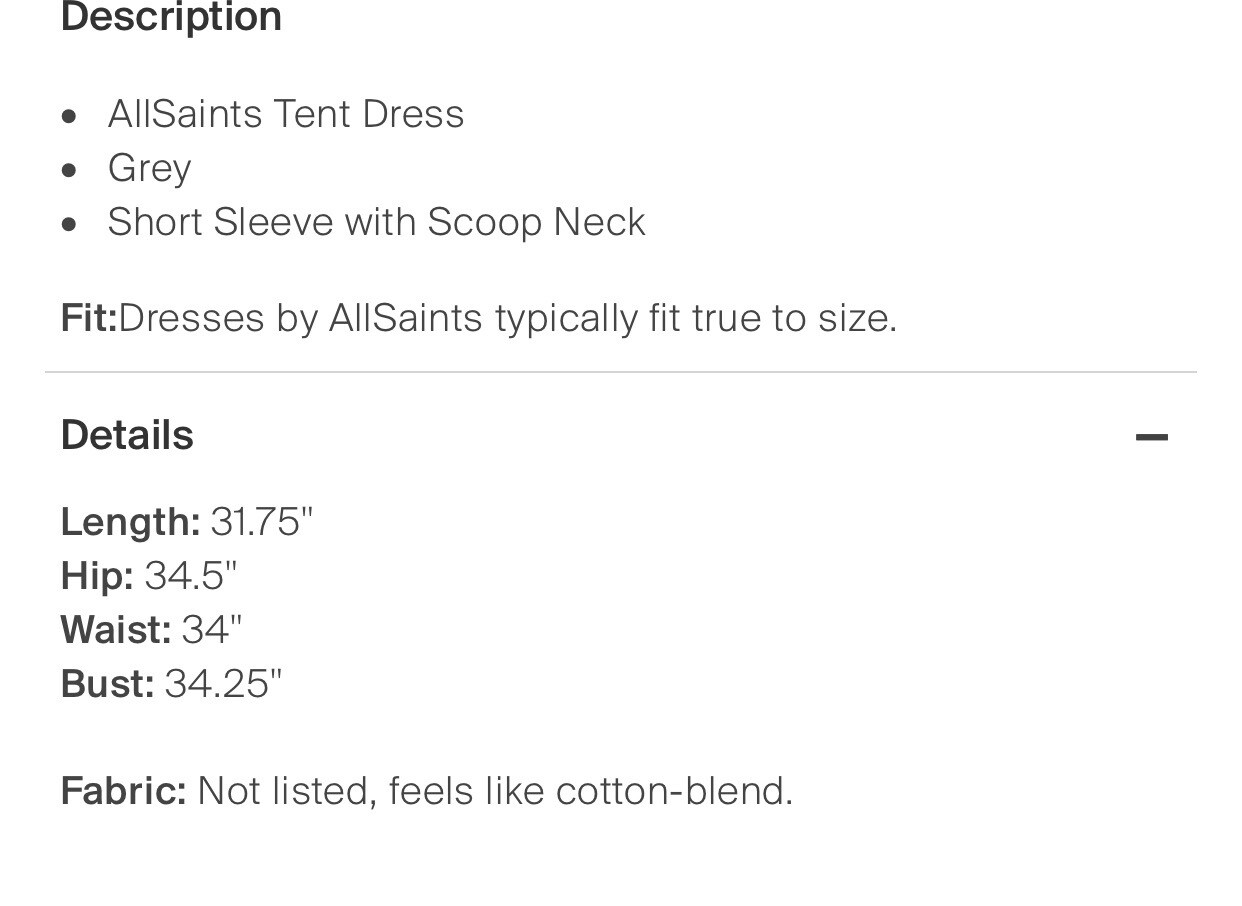Select the AllSaints Tent Dress bullet item
Image resolution: width=1242 pixels, height=906 pixels.
[286, 113]
